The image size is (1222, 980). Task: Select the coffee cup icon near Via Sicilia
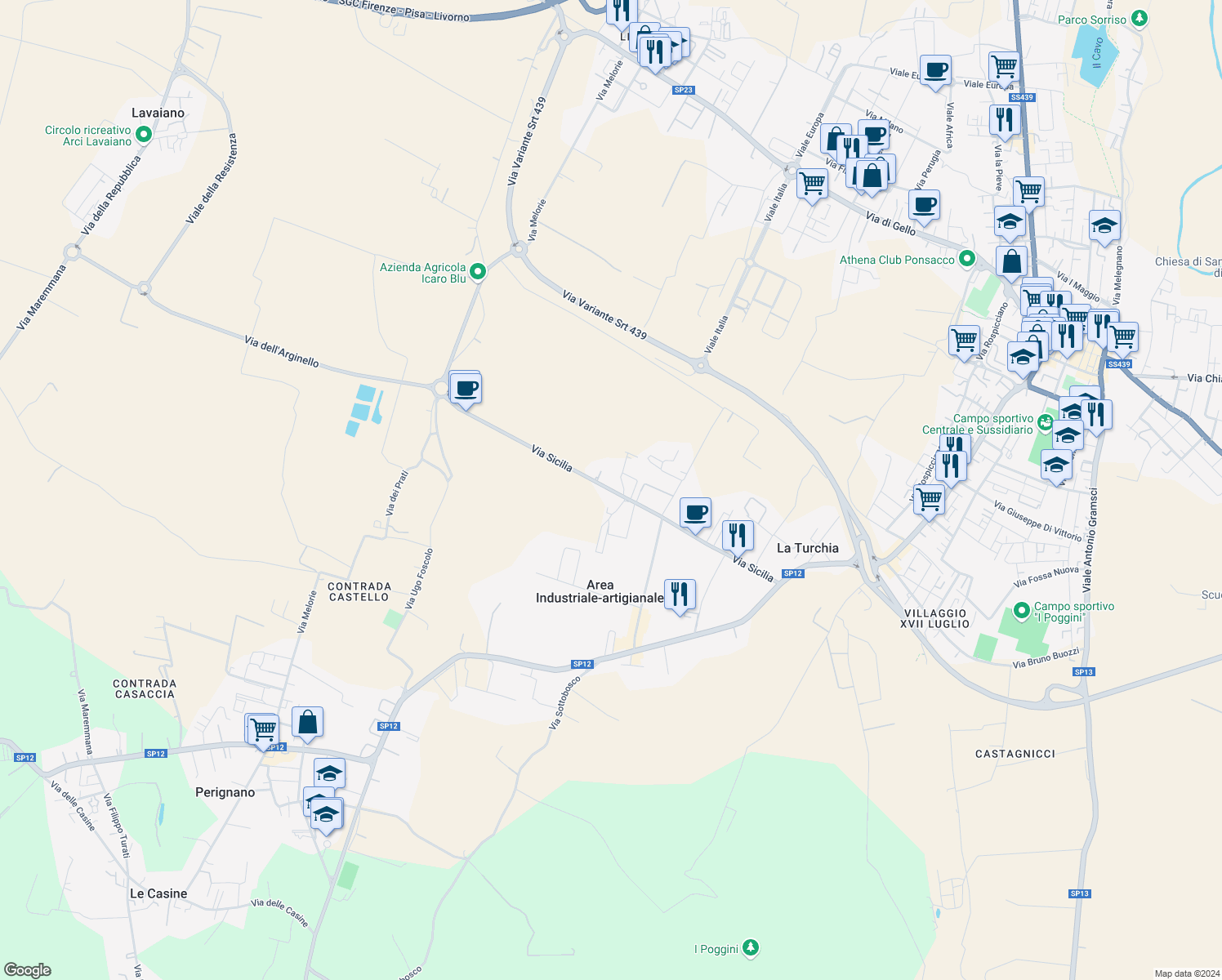pos(694,513)
